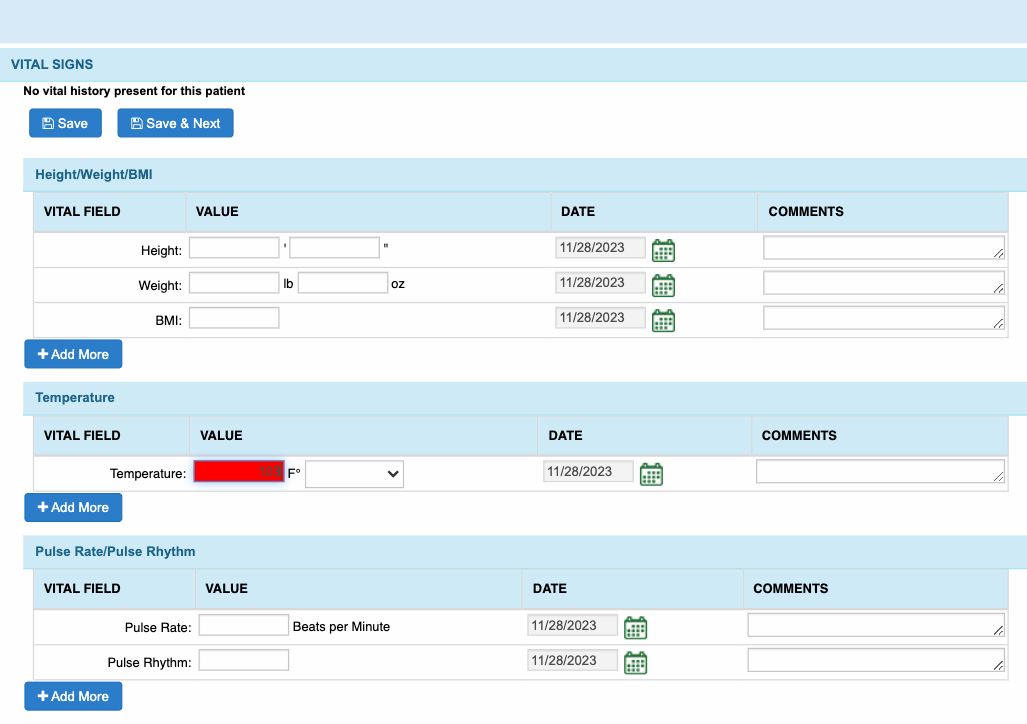Focus the Height feet input box
The height and width of the screenshot is (724, 1027).
coord(234,248)
